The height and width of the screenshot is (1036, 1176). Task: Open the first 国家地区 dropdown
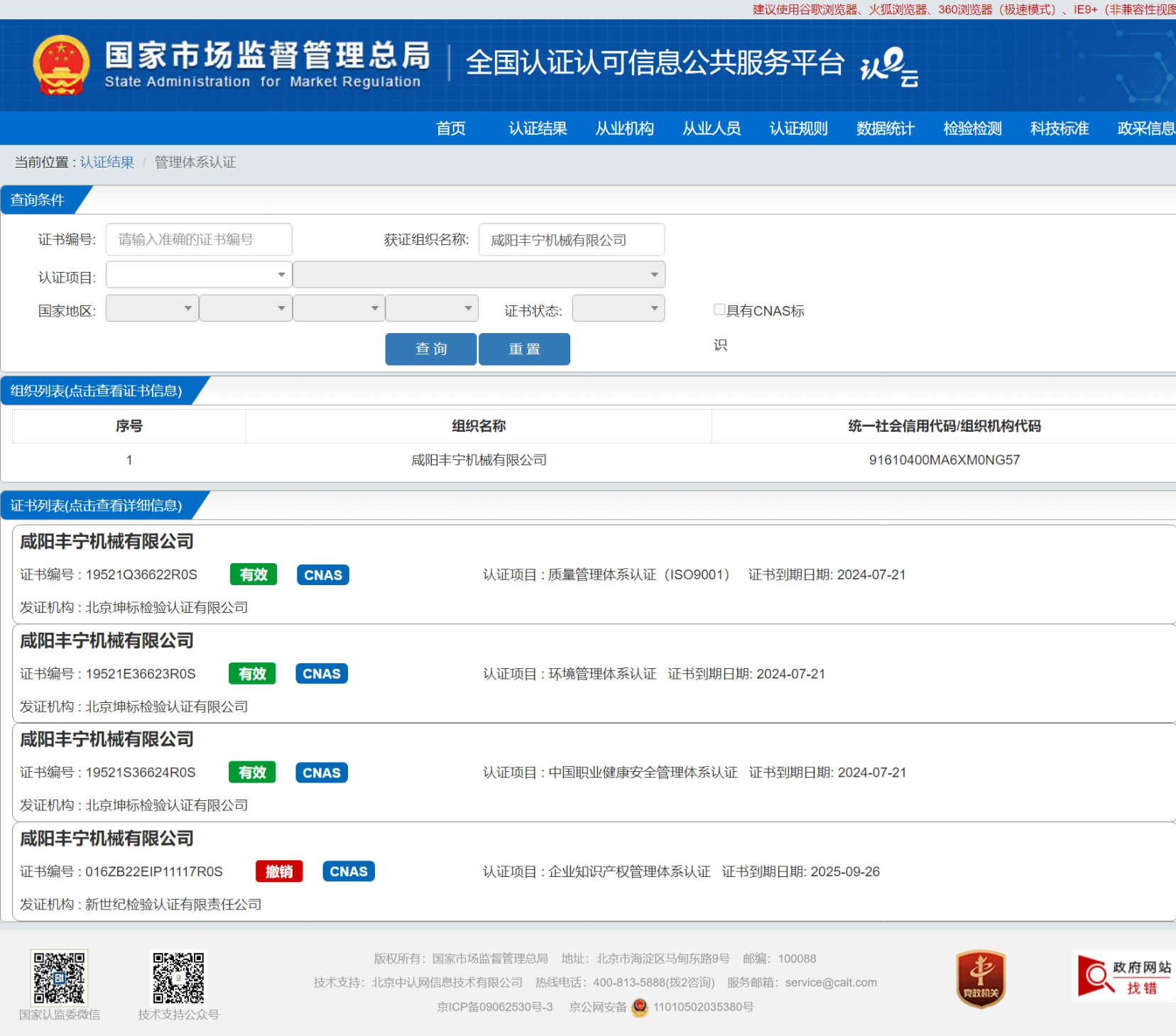(152, 308)
